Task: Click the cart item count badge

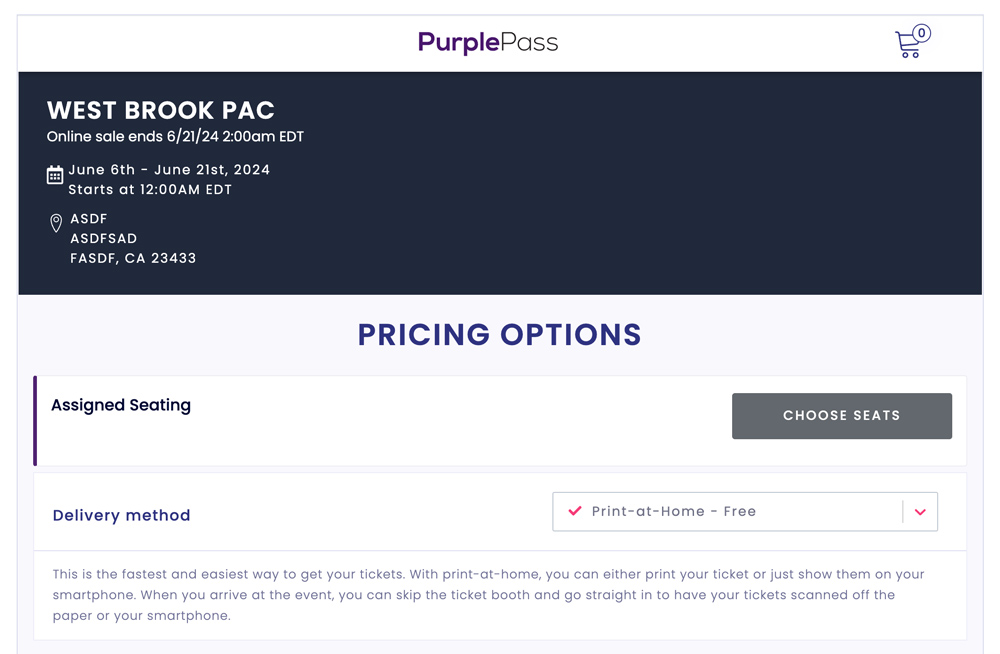Action: click(x=921, y=33)
